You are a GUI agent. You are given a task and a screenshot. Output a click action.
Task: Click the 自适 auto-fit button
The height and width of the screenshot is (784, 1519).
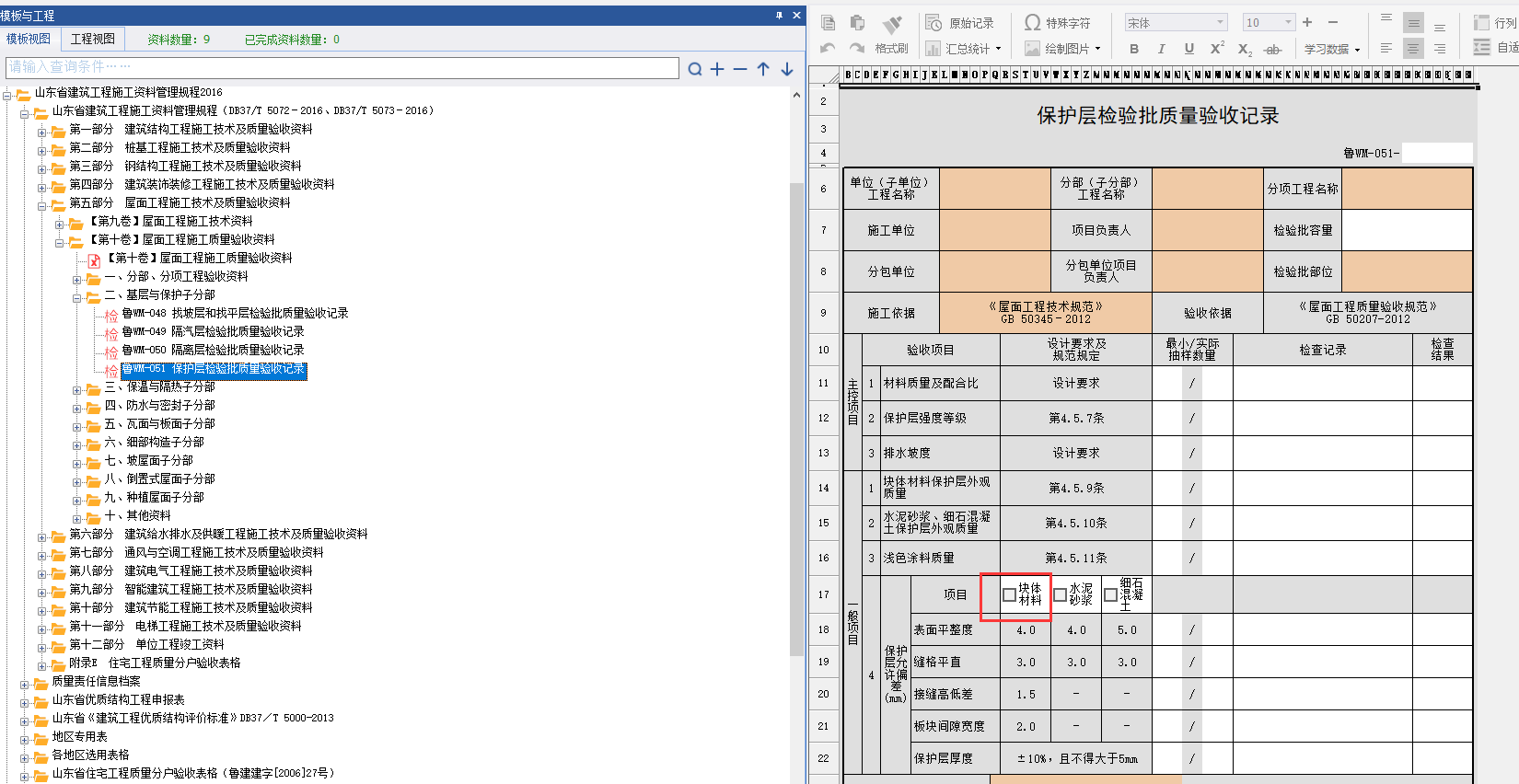coord(1496,48)
